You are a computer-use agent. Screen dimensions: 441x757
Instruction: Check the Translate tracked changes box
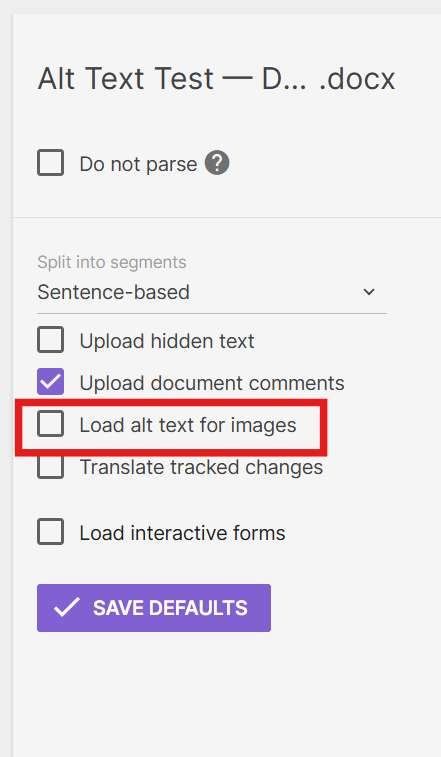tap(51, 467)
